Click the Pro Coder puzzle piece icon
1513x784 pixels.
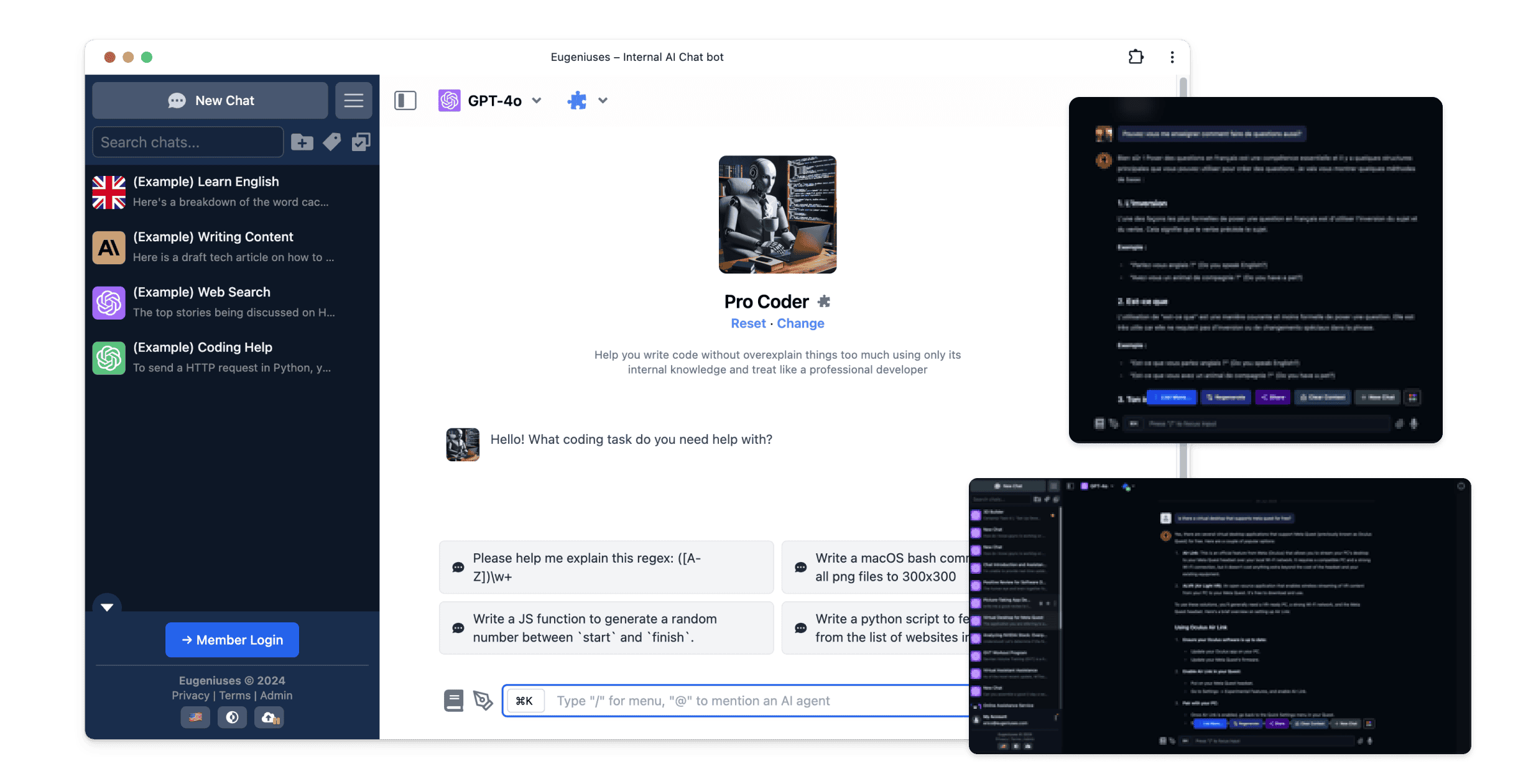pos(824,300)
